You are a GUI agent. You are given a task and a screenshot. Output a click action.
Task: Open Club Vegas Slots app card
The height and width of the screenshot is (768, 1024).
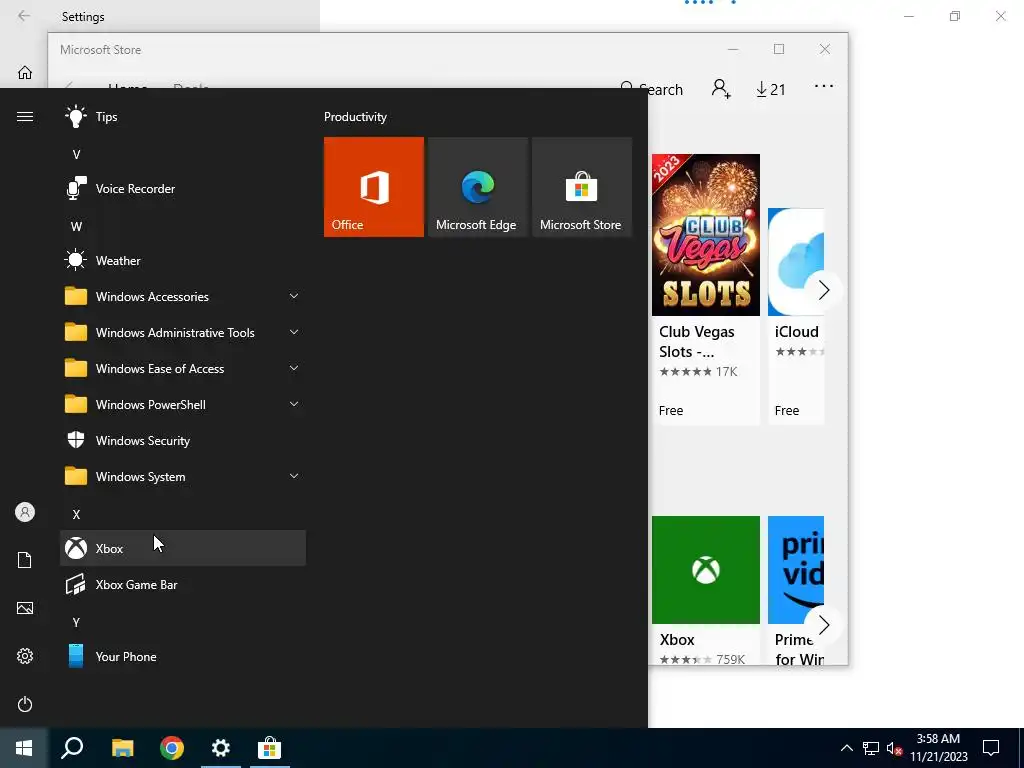point(706,289)
